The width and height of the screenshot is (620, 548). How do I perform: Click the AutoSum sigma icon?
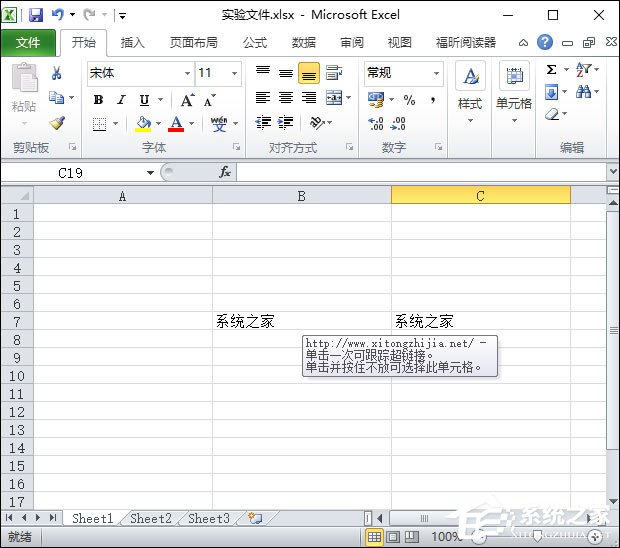[x=551, y=70]
